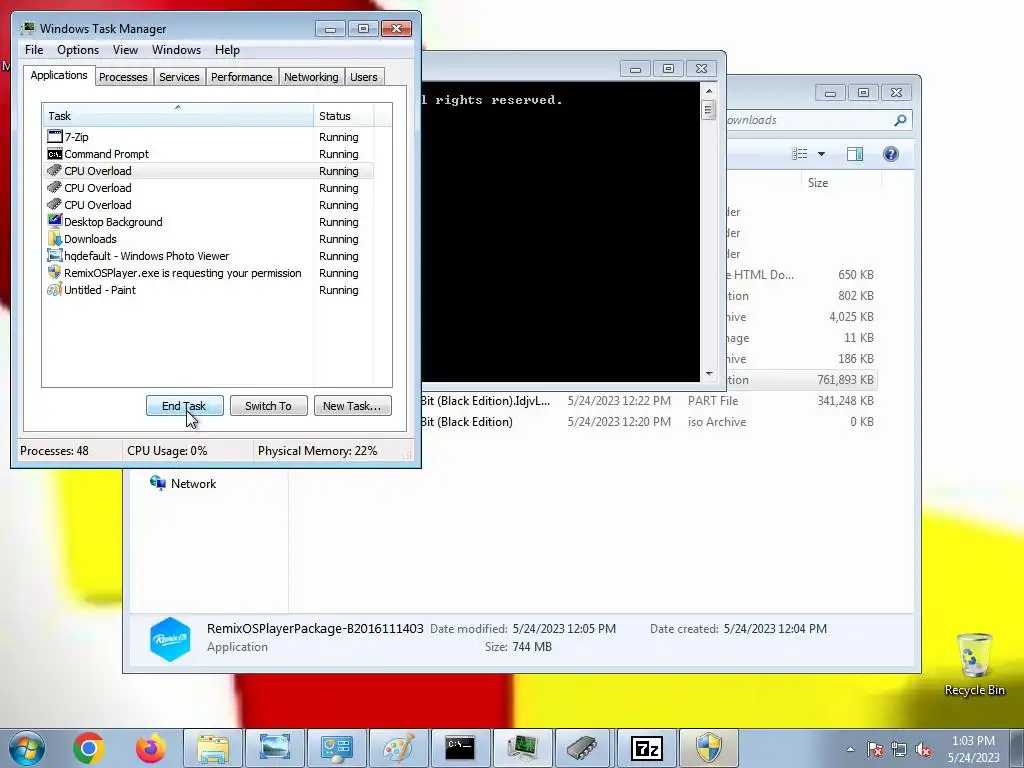This screenshot has width=1024, height=768.
Task: Select the iso Archive row 0 KB
Action: pos(647,421)
